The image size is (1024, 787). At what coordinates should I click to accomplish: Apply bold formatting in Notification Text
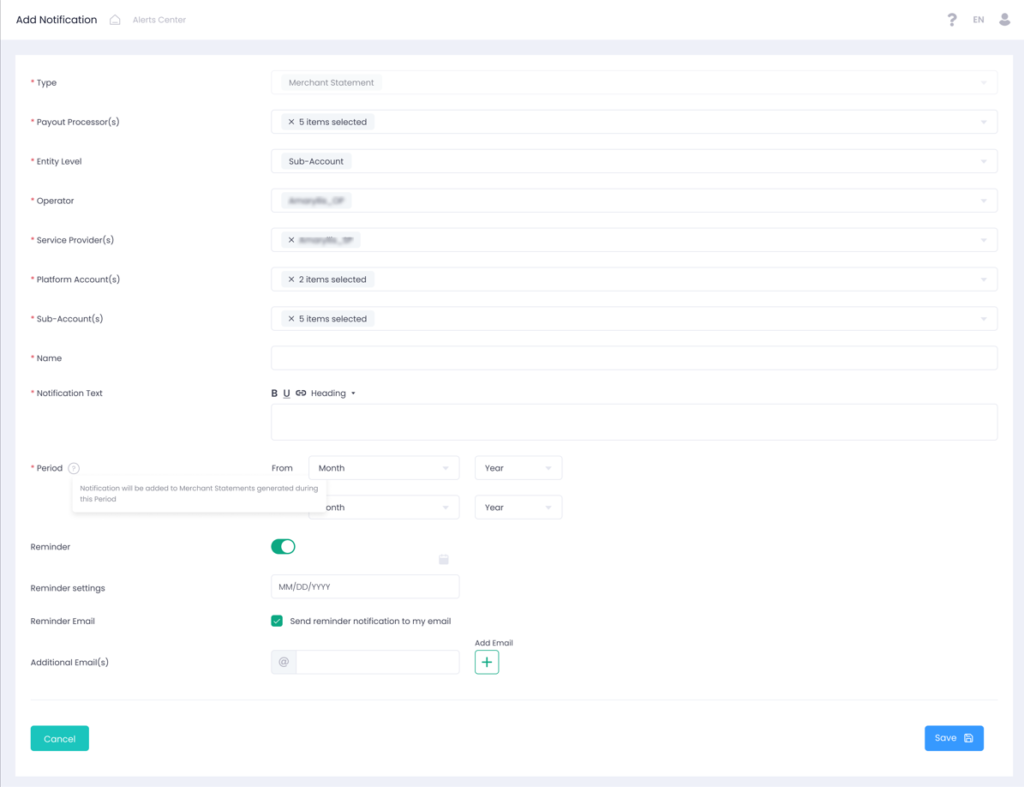[x=275, y=394]
